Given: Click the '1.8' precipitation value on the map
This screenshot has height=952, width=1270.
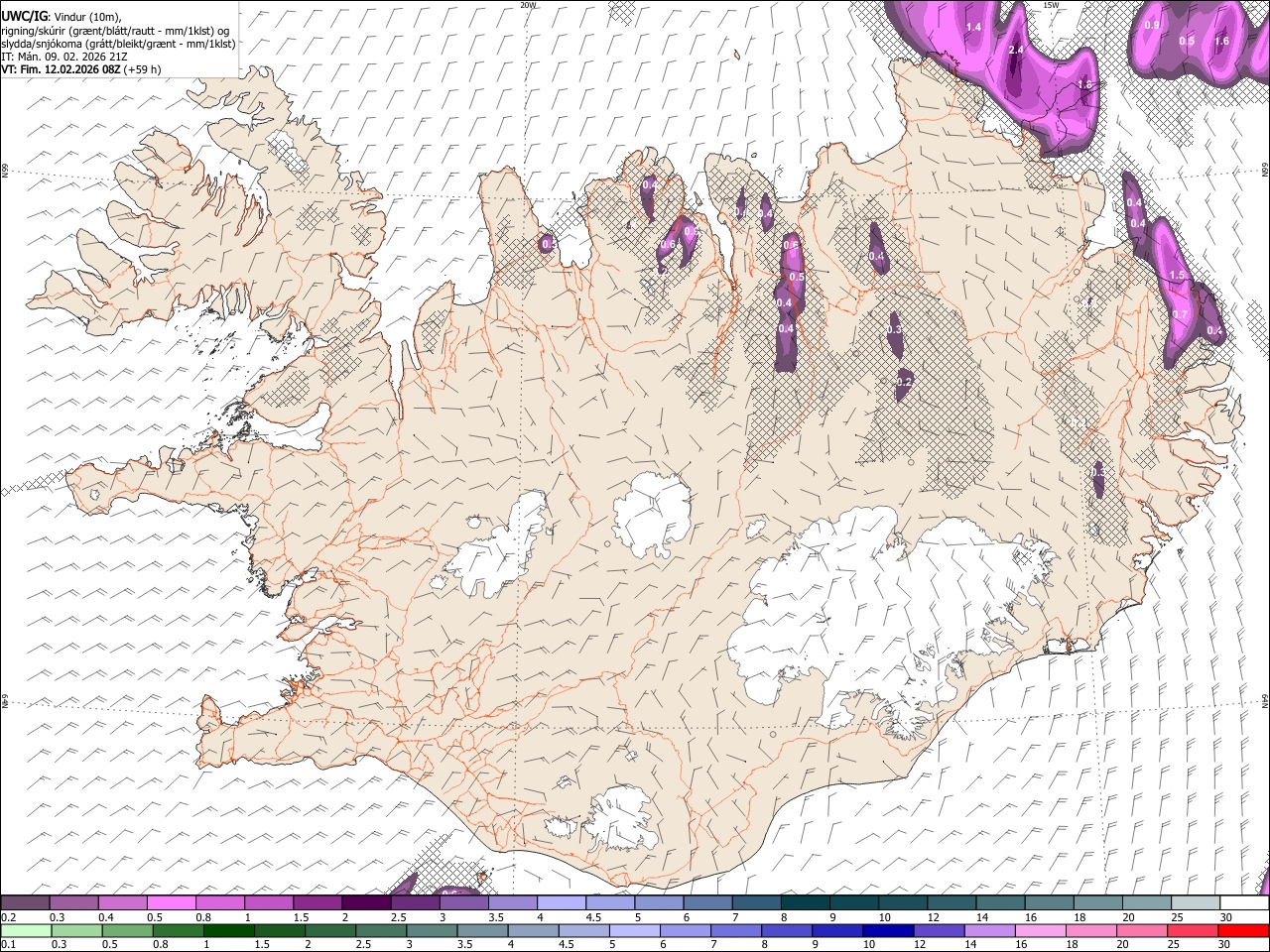Looking at the screenshot, I should [x=1084, y=85].
